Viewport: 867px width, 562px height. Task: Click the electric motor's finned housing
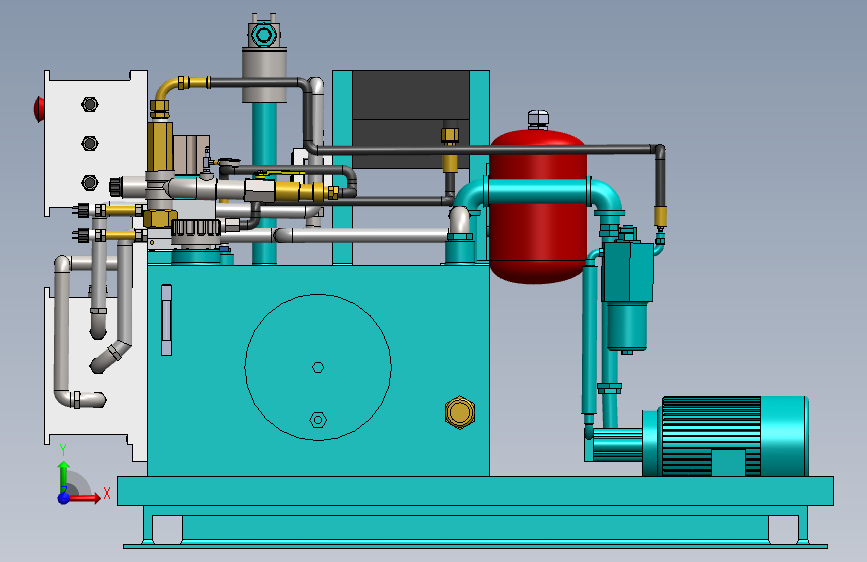[711, 436]
